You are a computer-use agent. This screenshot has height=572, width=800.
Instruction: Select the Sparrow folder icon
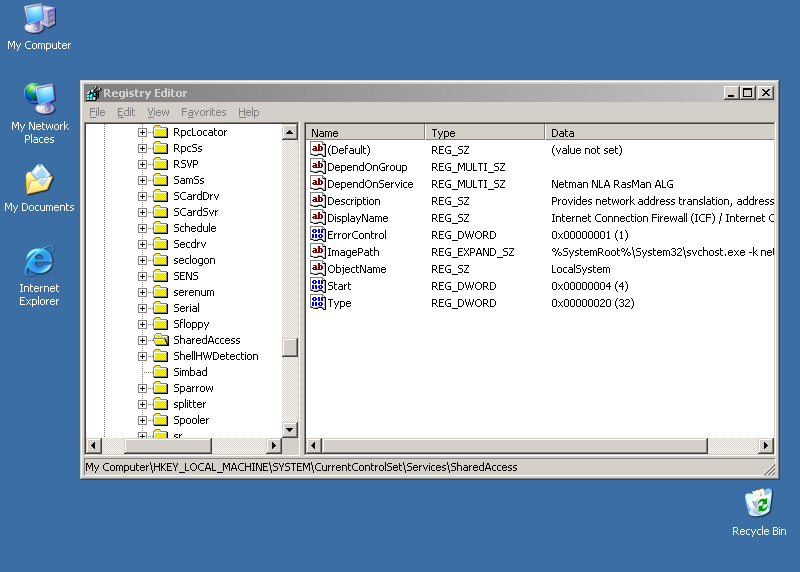coord(161,388)
